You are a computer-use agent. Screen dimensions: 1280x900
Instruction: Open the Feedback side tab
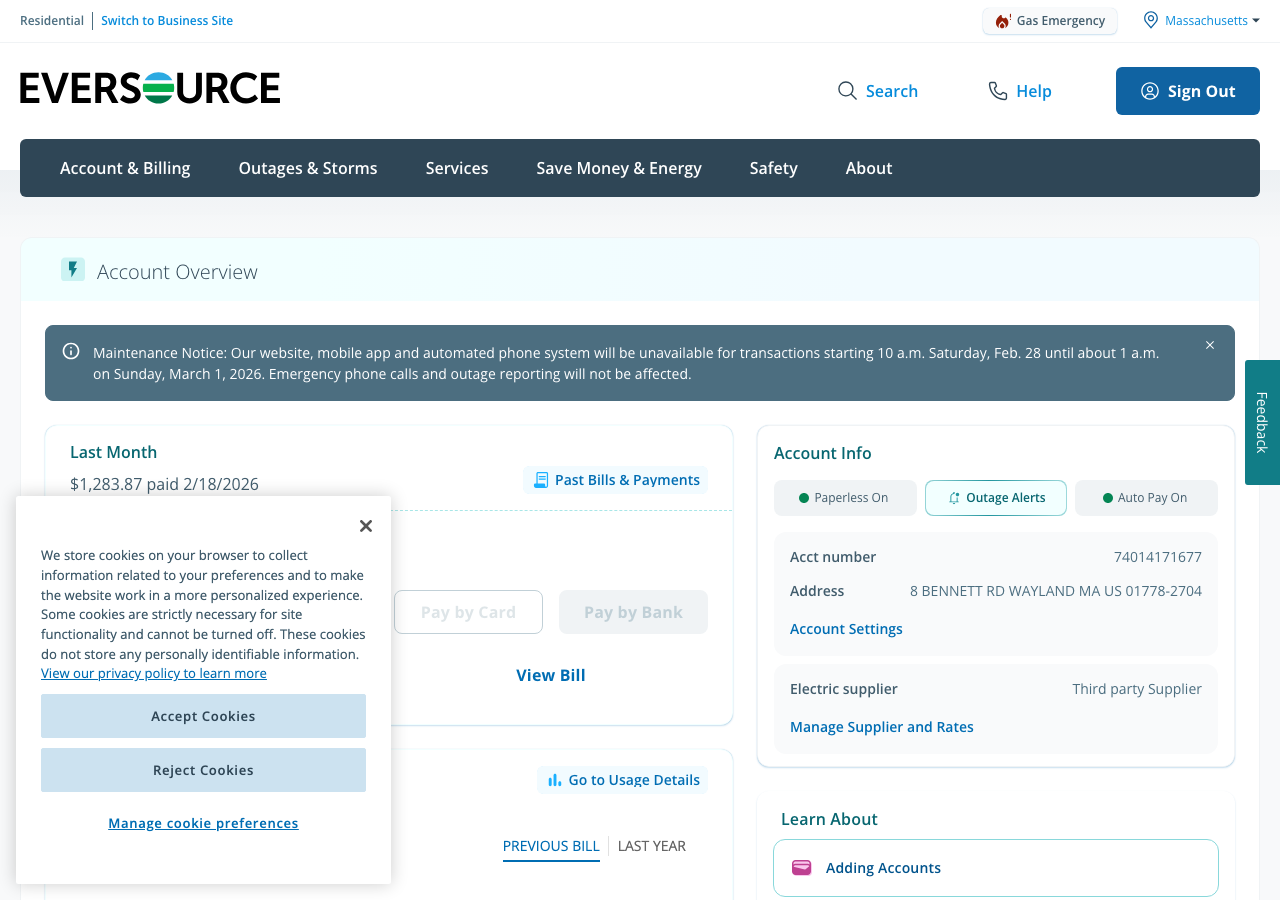click(x=1262, y=422)
